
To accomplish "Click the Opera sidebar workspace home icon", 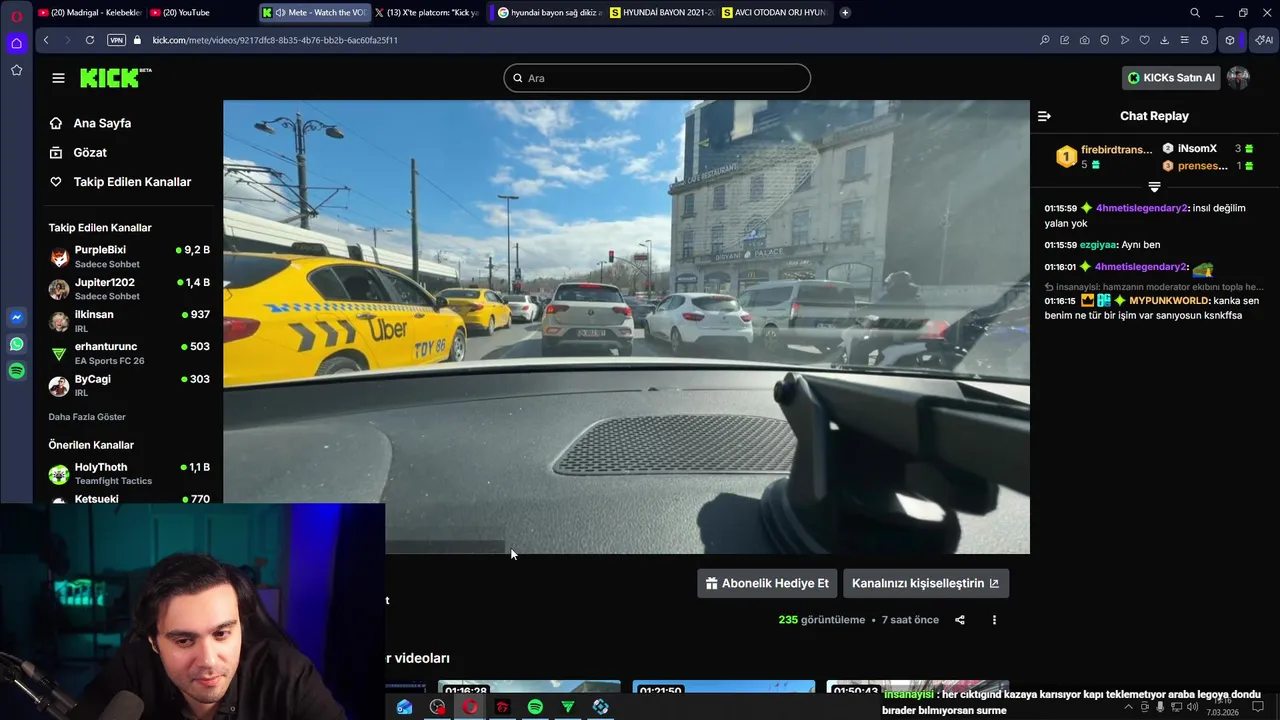I will [x=16, y=43].
